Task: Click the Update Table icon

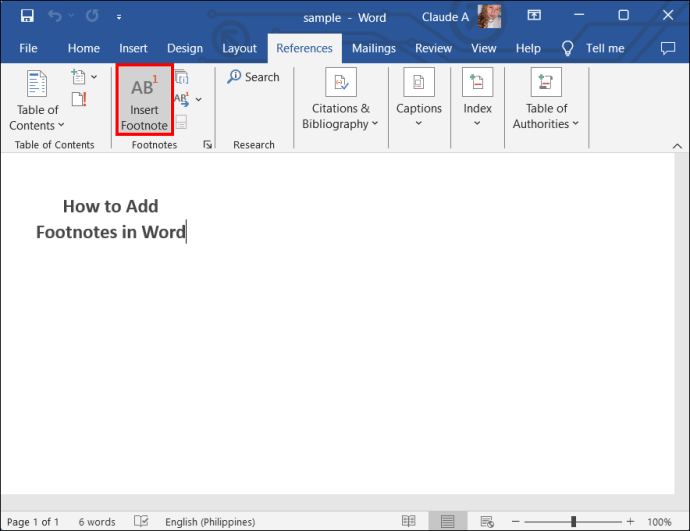Action: [79, 99]
